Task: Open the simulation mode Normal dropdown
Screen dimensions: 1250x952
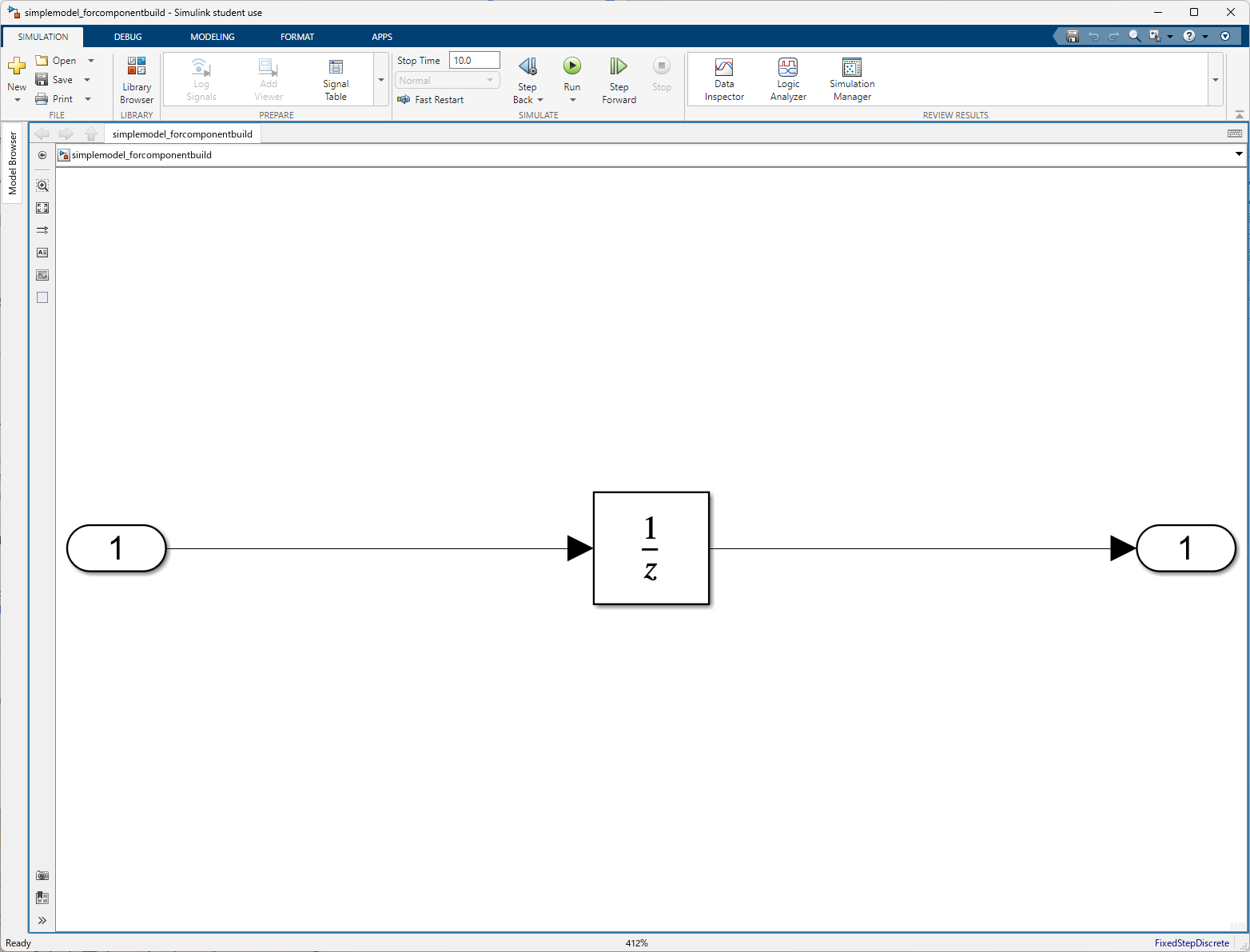Action: click(448, 81)
